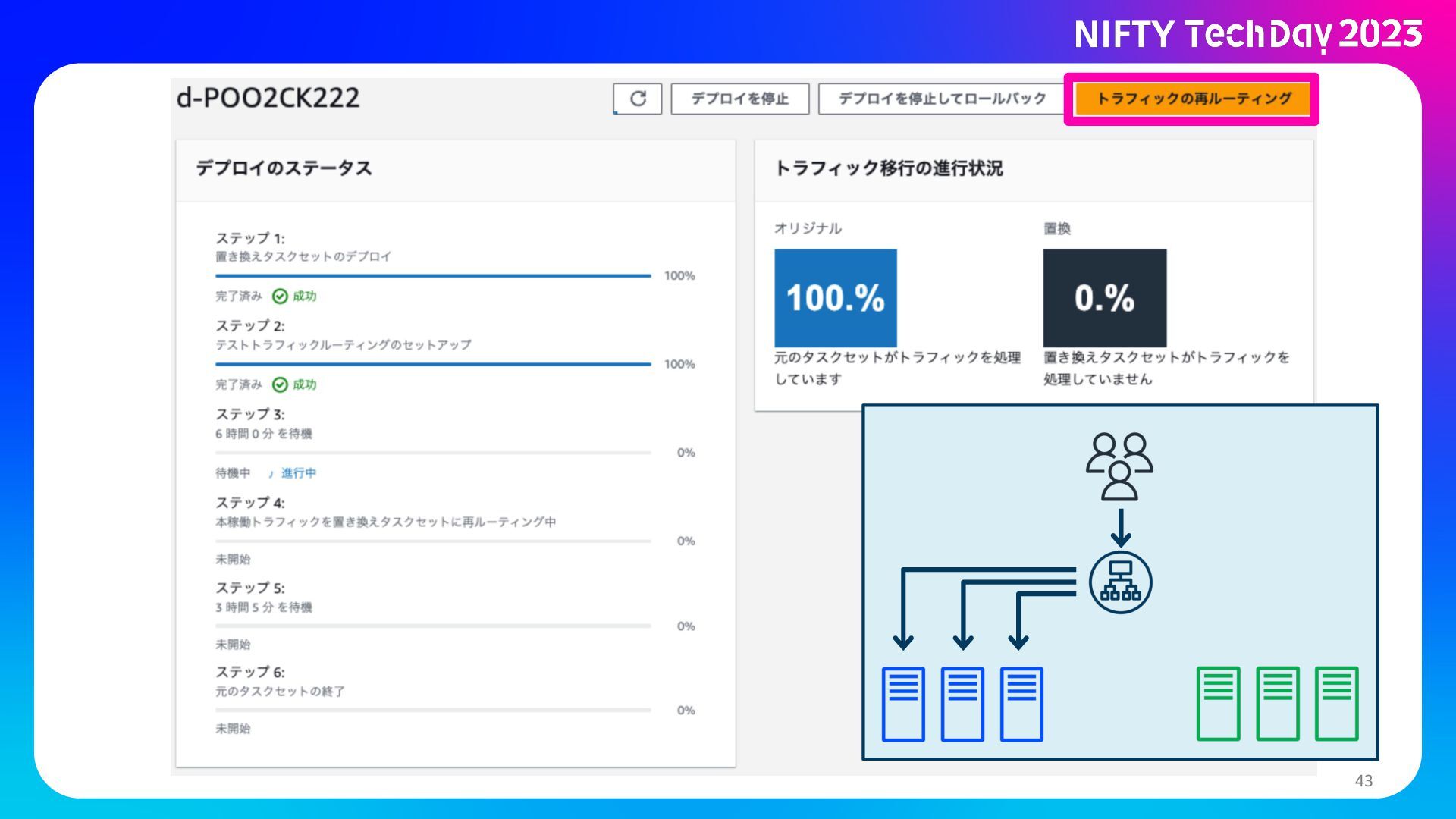Click the first green server icon
The height and width of the screenshot is (819, 1456).
tap(1218, 704)
